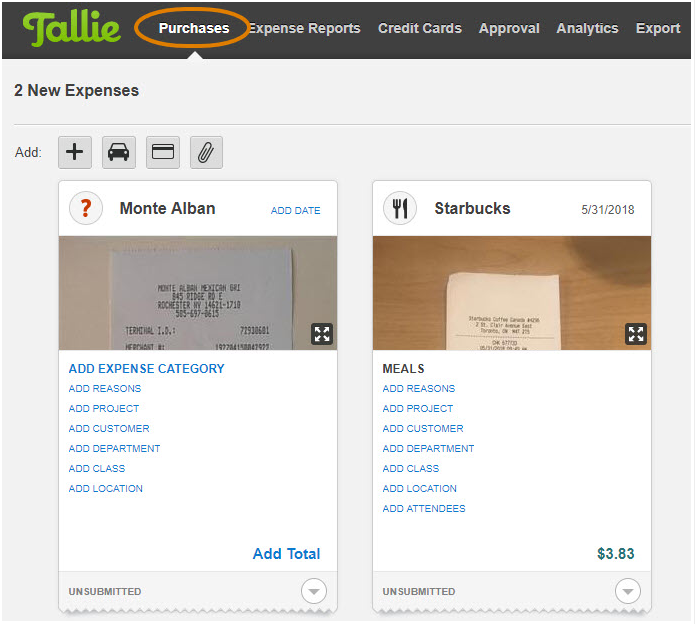The height and width of the screenshot is (624, 695).
Task: Click ADD CUSTOMER on Monte Alban card
Action: point(109,429)
